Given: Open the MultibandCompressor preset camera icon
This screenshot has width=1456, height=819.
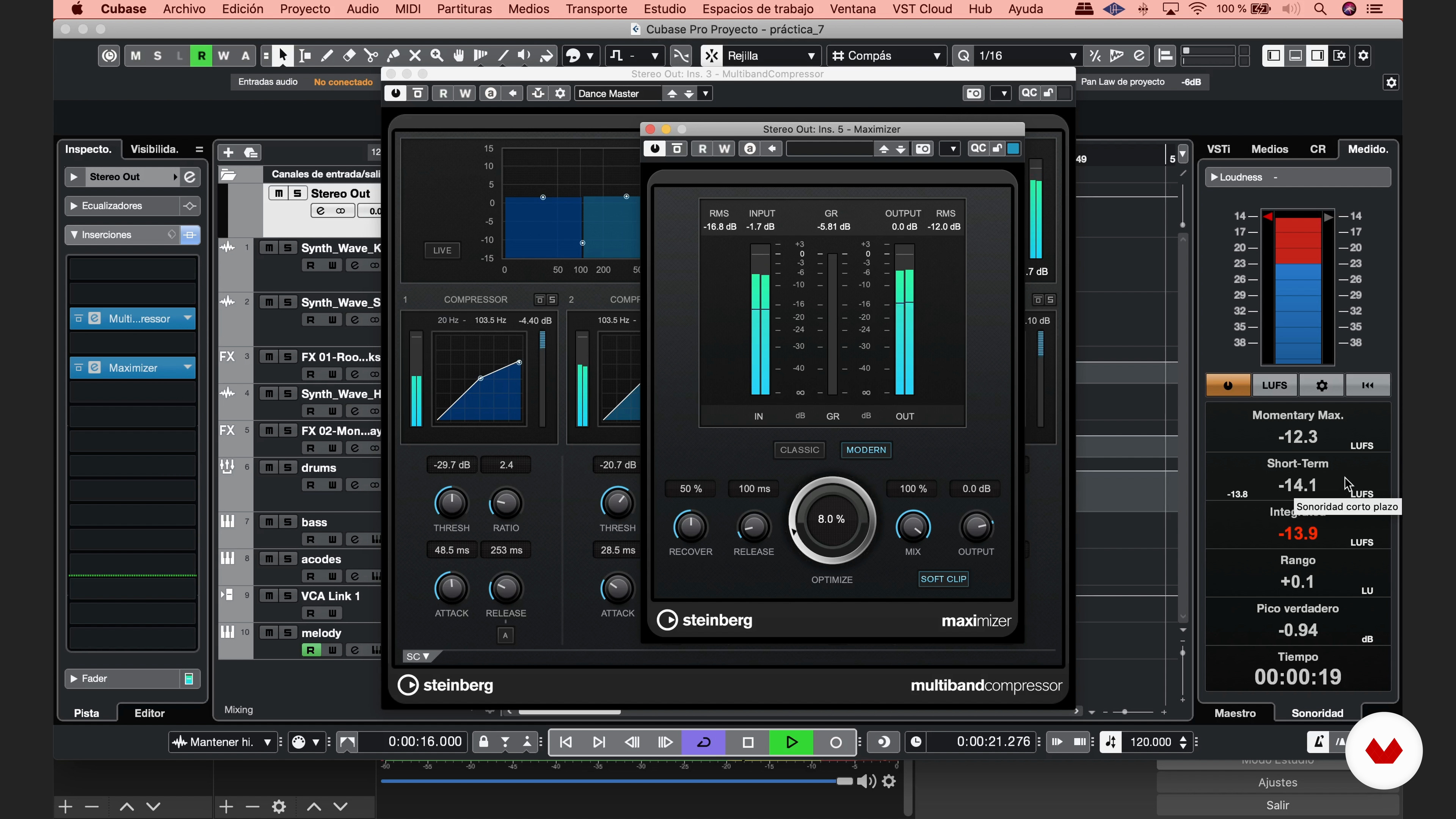Looking at the screenshot, I should [x=974, y=93].
